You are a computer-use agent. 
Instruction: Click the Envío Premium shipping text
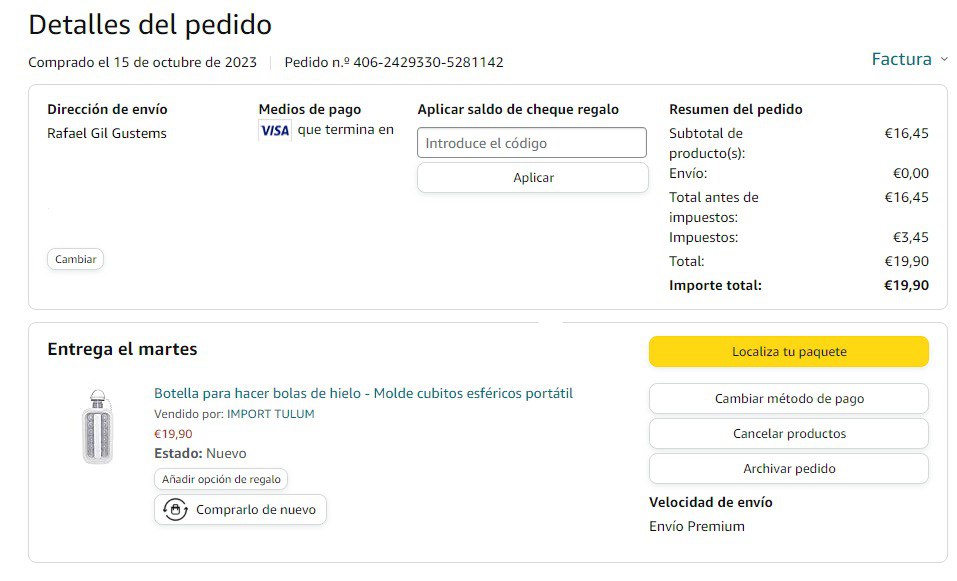point(696,526)
